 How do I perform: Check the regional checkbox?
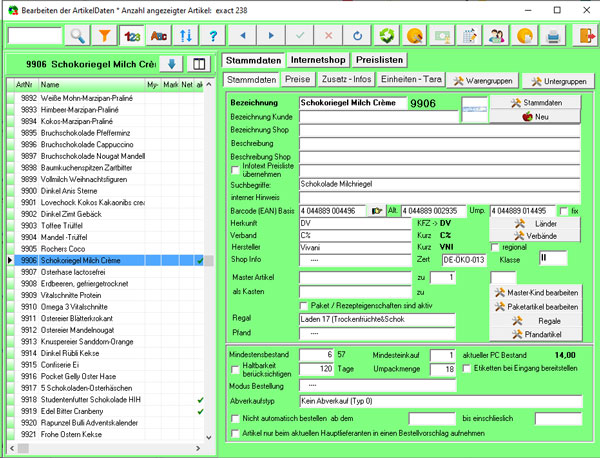point(495,247)
